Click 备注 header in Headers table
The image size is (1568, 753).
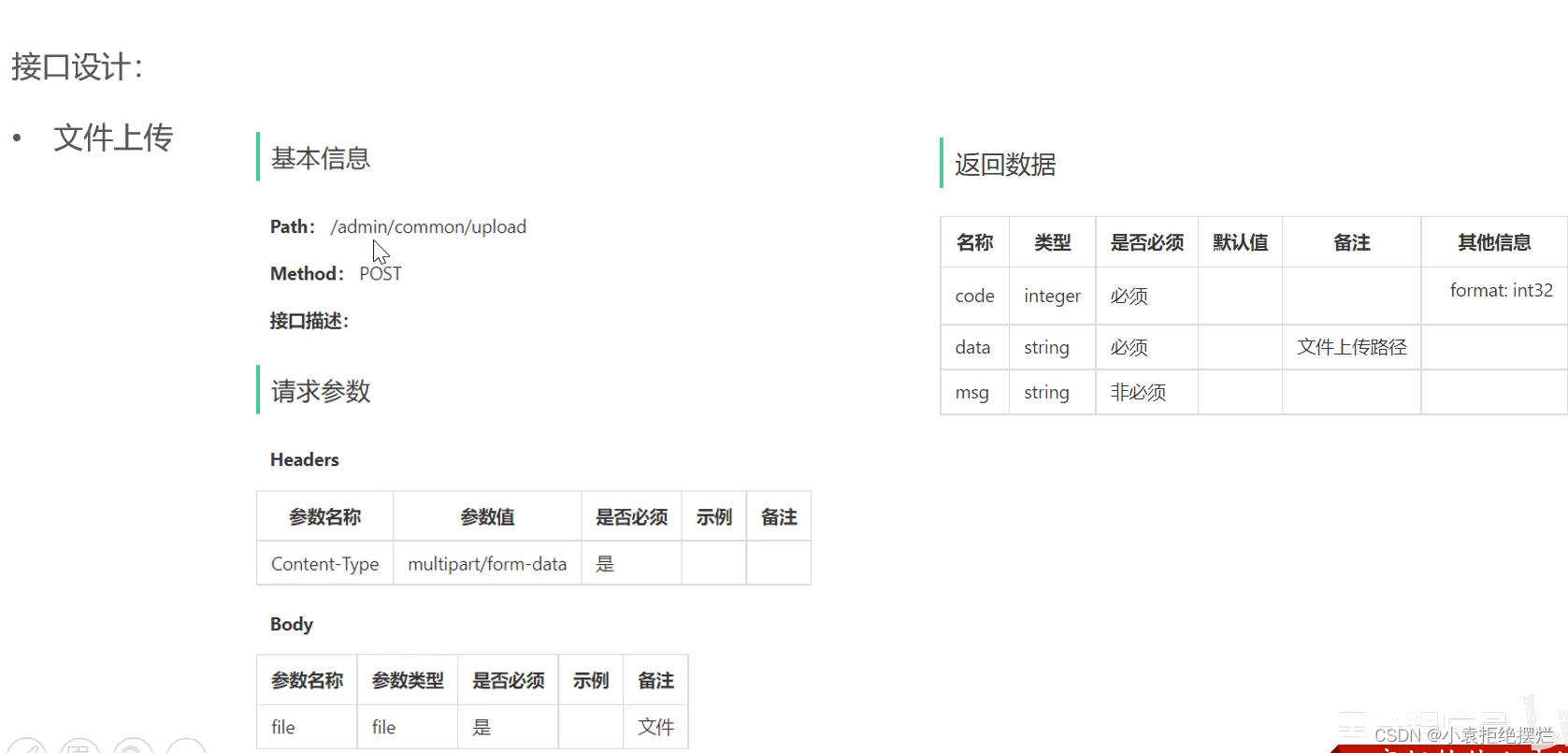(779, 516)
